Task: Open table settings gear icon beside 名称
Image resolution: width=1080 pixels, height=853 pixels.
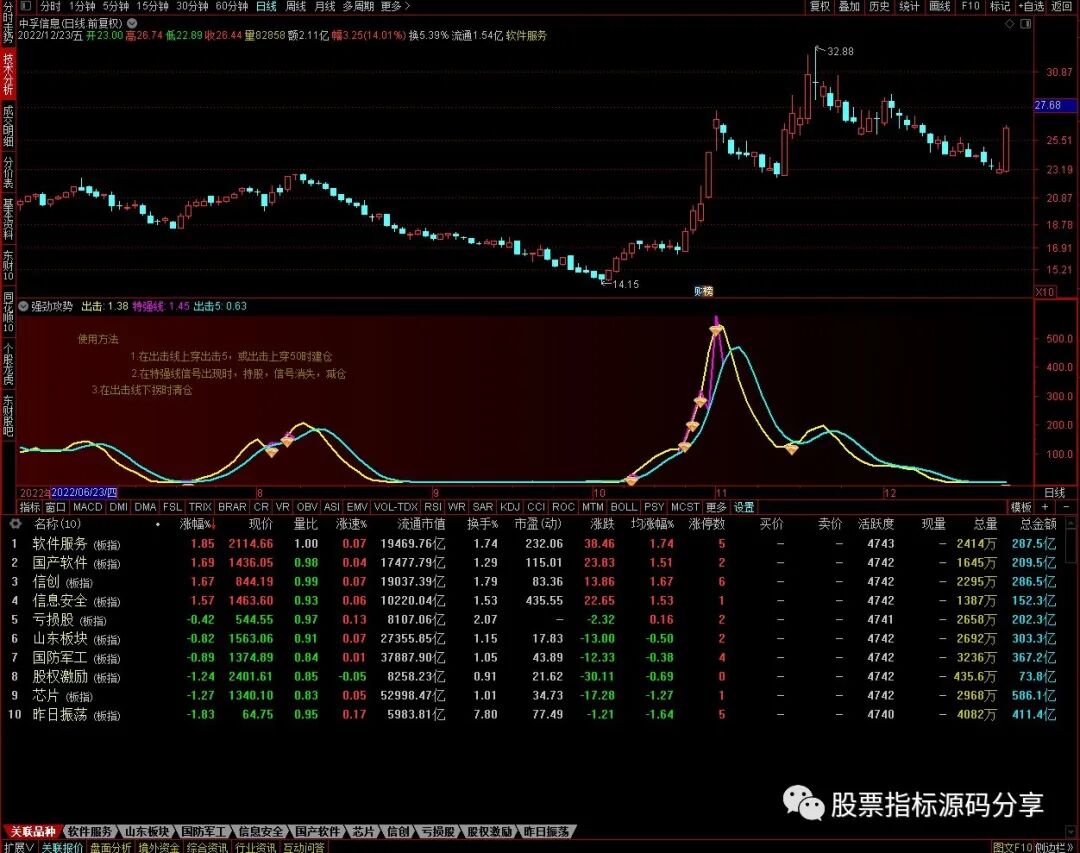Action: [14, 524]
